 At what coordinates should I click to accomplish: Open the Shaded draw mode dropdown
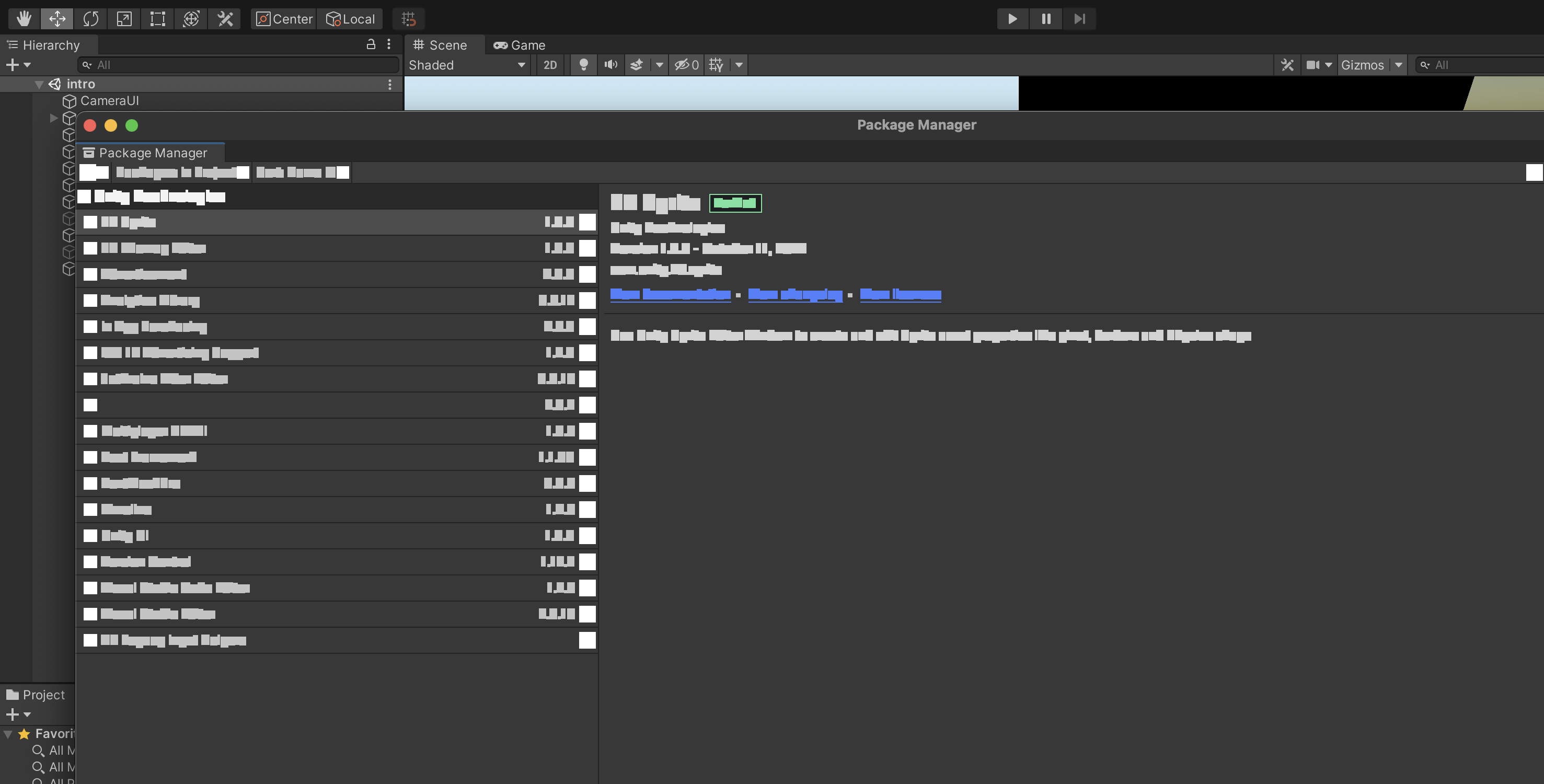coord(467,65)
